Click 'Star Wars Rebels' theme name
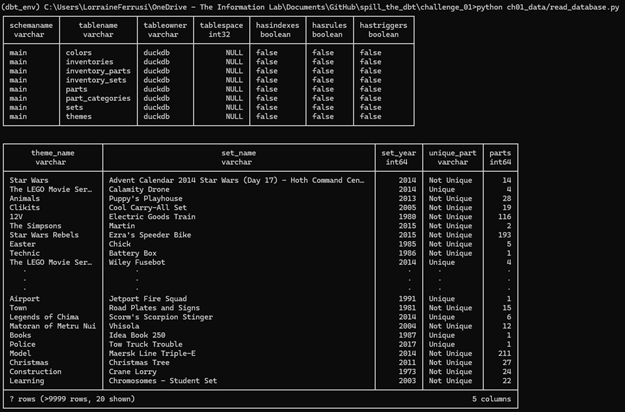The width and height of the screenshot is (625, 412). click(44, 235)
